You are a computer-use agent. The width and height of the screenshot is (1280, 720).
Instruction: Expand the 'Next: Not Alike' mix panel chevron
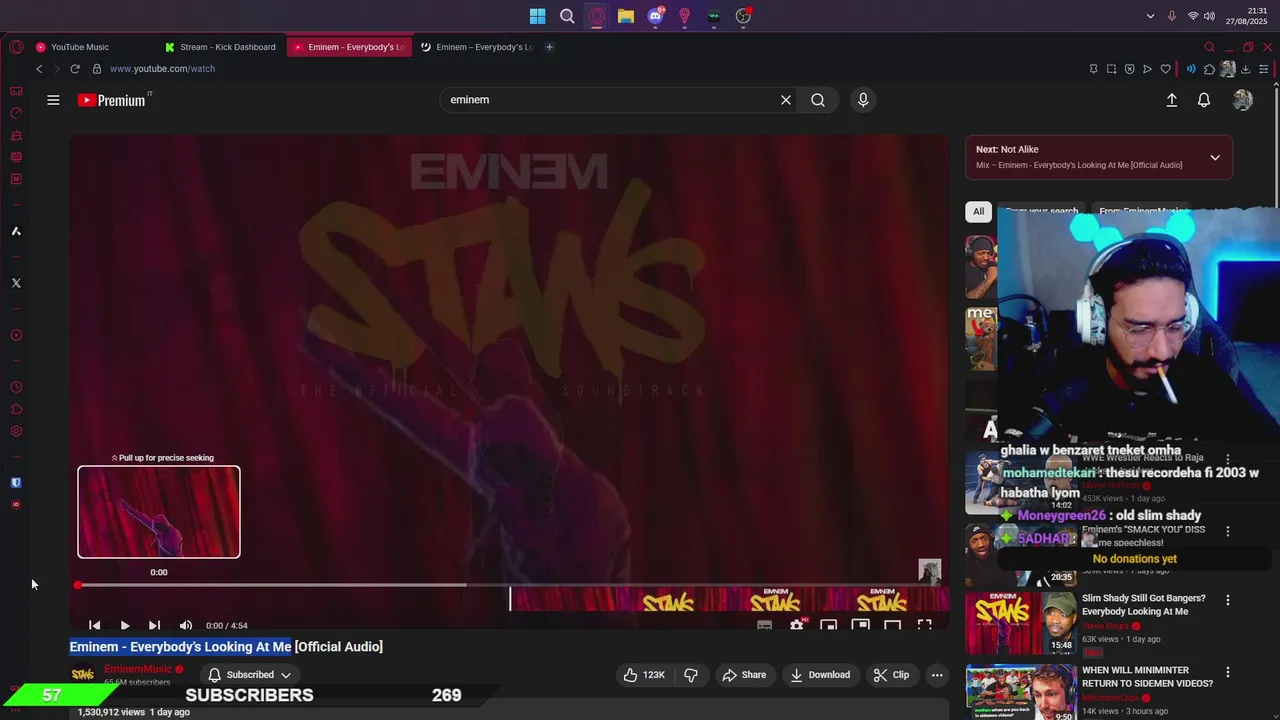(x=1215, y=157)
